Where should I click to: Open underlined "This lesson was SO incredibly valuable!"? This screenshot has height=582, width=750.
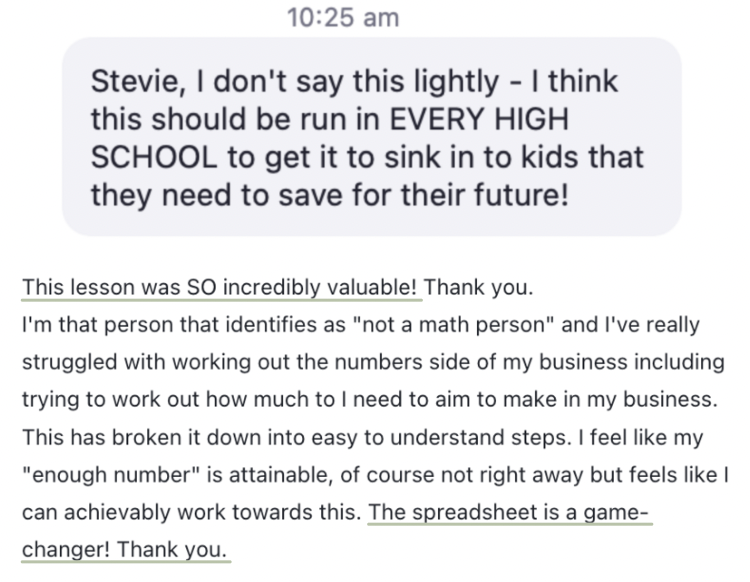pos(221,288)
